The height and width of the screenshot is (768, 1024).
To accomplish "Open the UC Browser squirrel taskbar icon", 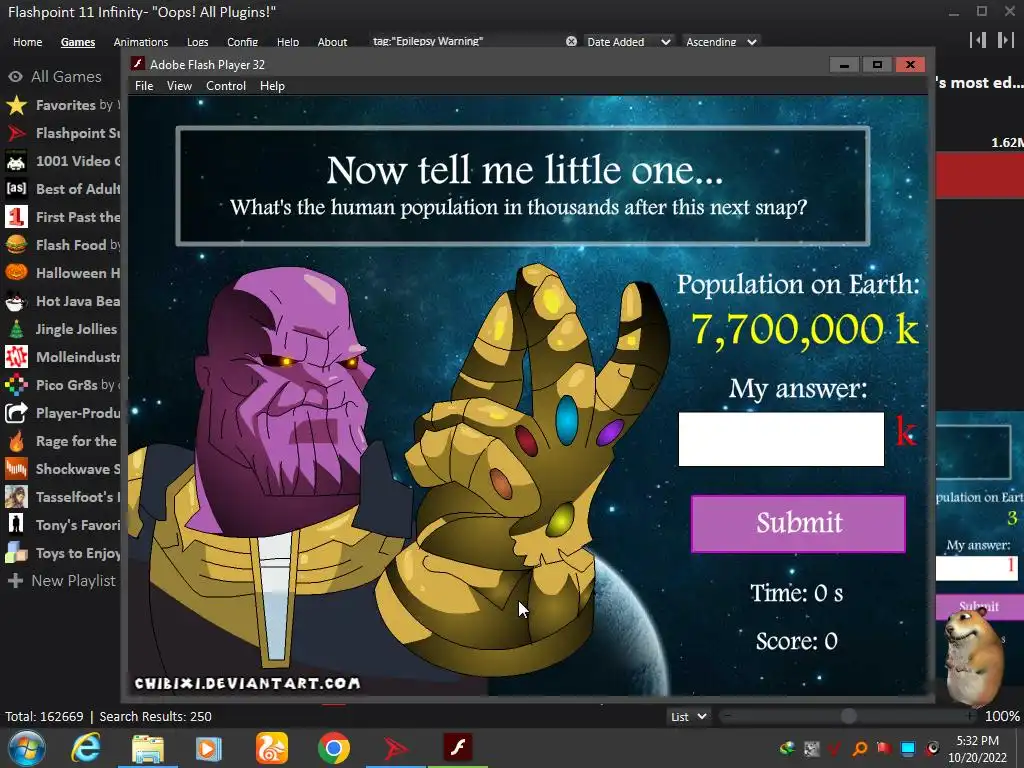I will click(x=272, y=748).
